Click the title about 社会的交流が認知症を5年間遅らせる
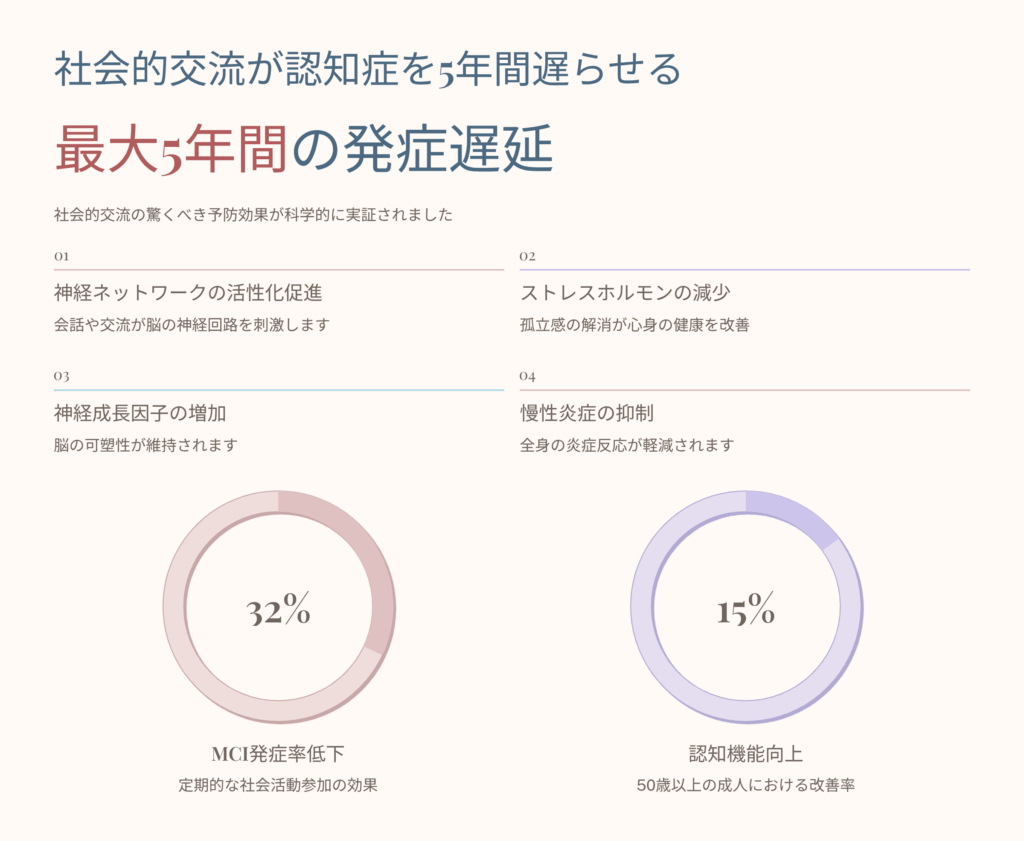Viewport: 1024px width, 841px height. coord(368,72)
